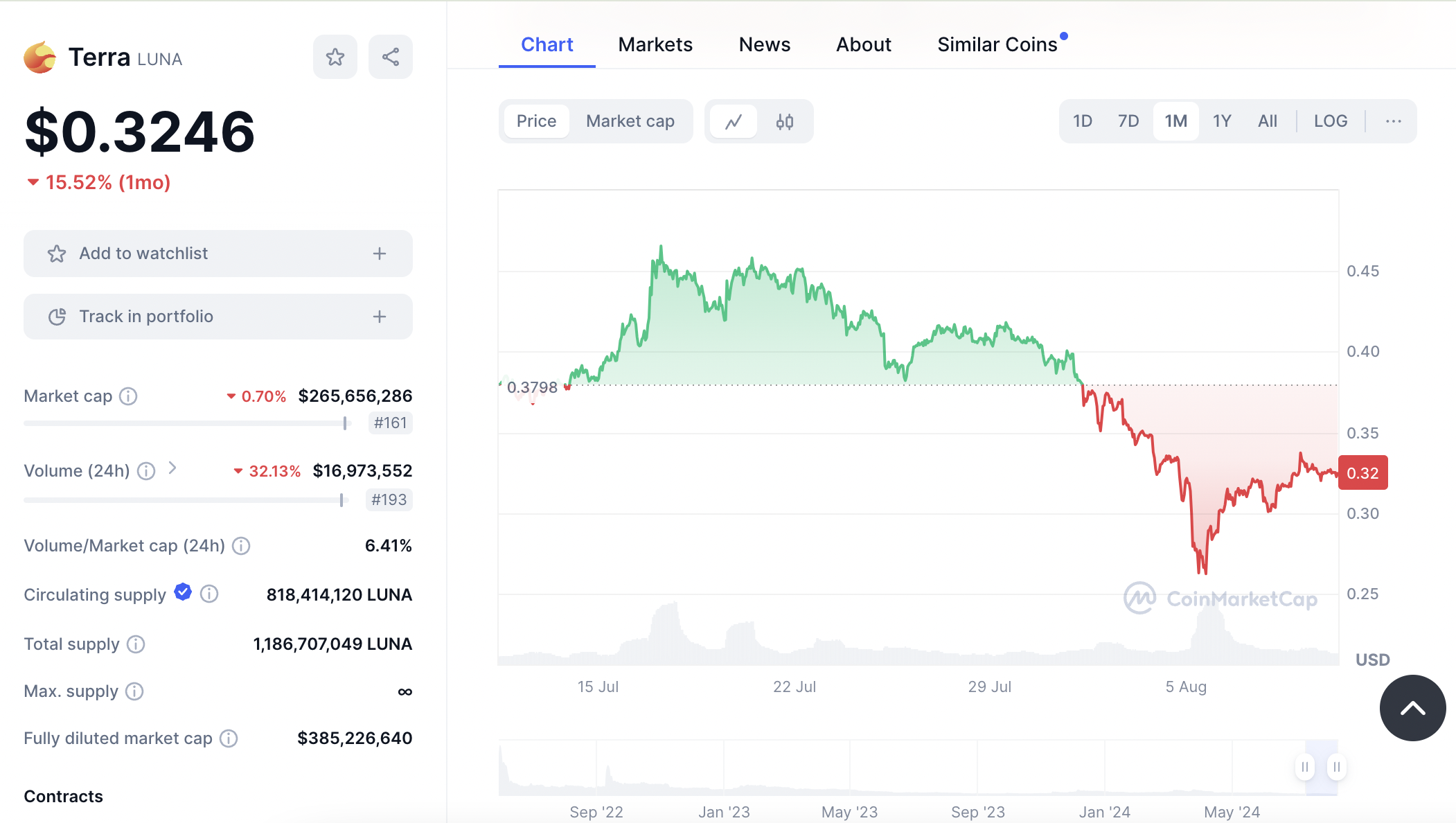Open the News tab
1456x823 pixels.
[765, 44]
